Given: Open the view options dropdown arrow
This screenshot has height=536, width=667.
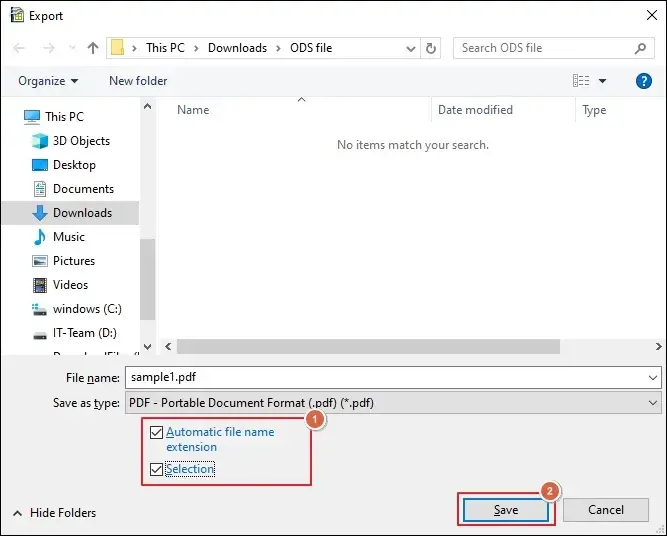Looking at the screenshot, I should [x=602, y=81].
